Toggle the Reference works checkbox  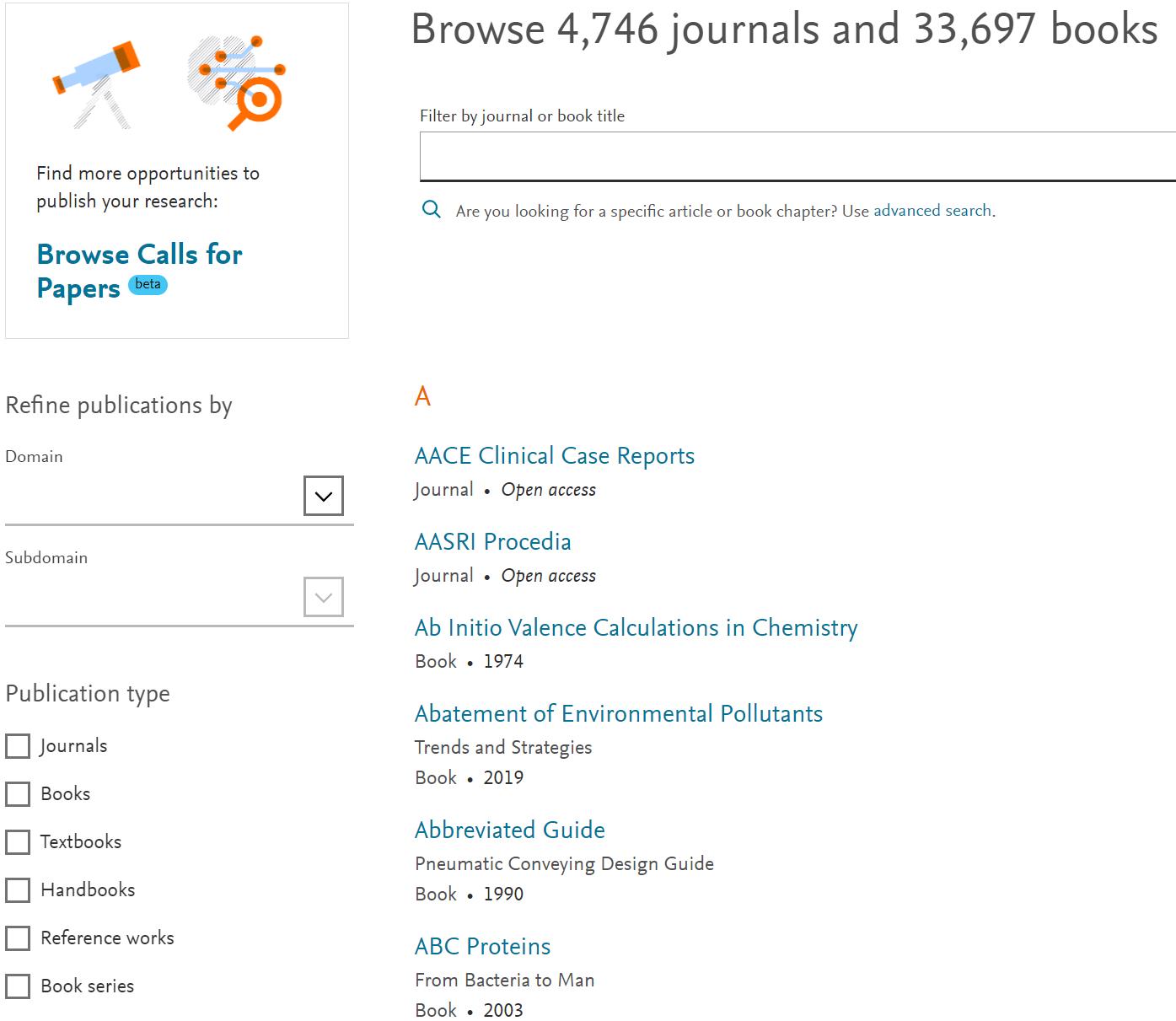[18, 938]
